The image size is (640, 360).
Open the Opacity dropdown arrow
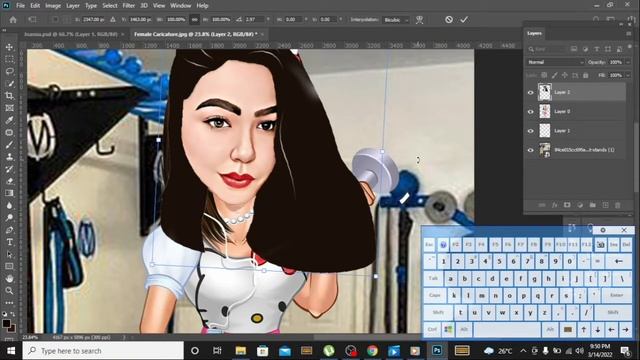point(628,62)
